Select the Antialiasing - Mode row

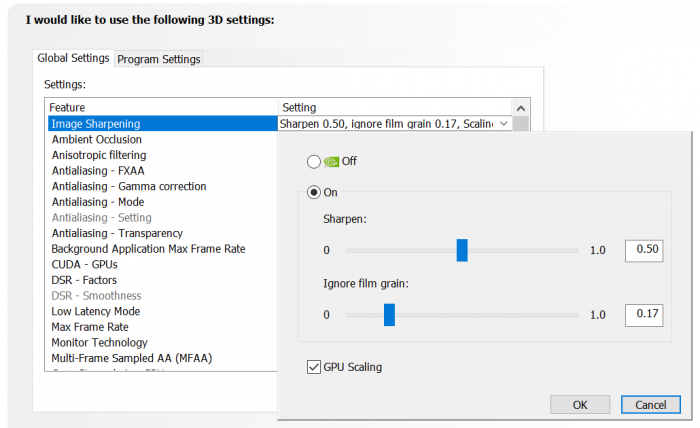click(162, 202)
